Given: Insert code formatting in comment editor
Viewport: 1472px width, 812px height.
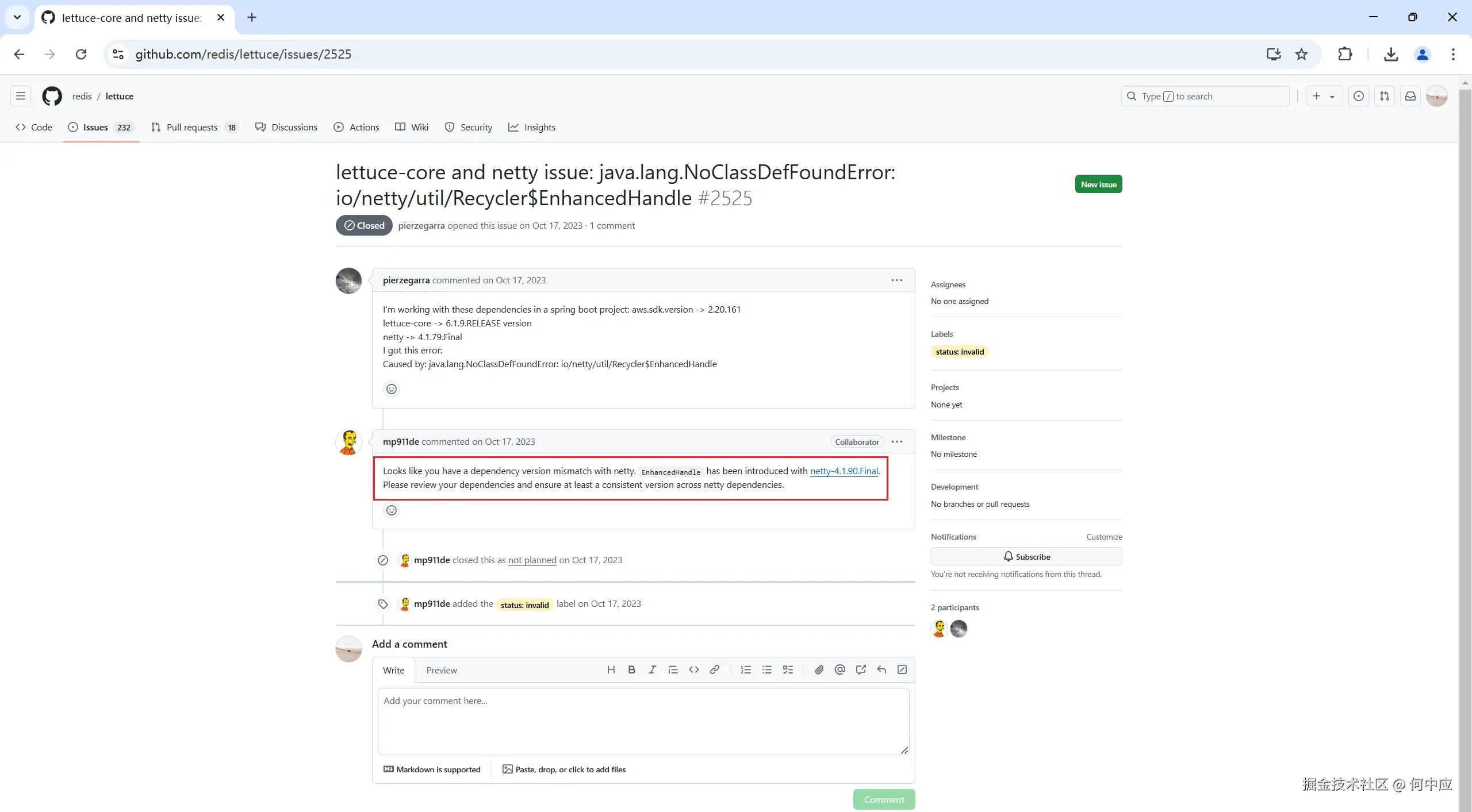Looking at the screenshot, I should (694, 669).
